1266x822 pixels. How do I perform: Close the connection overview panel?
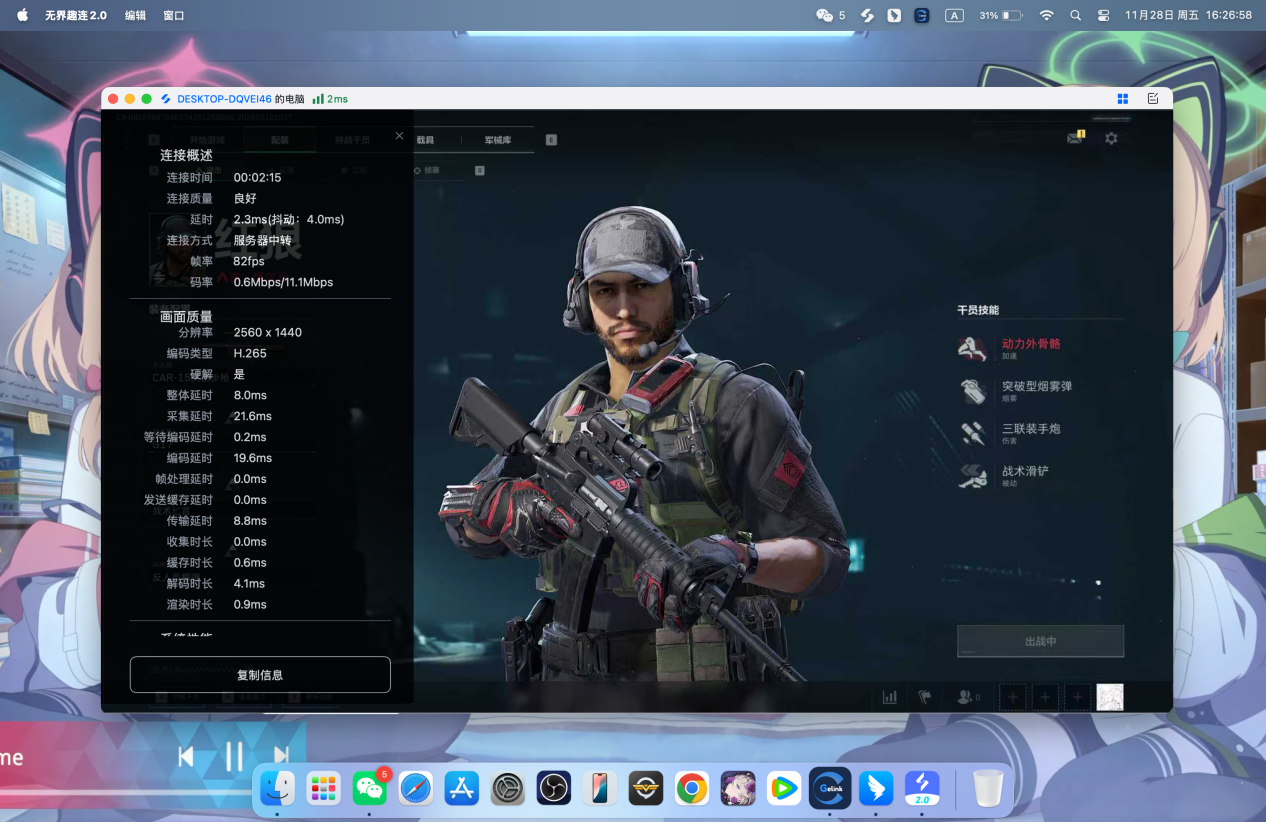pyautogui.click(x=399, y=136)
